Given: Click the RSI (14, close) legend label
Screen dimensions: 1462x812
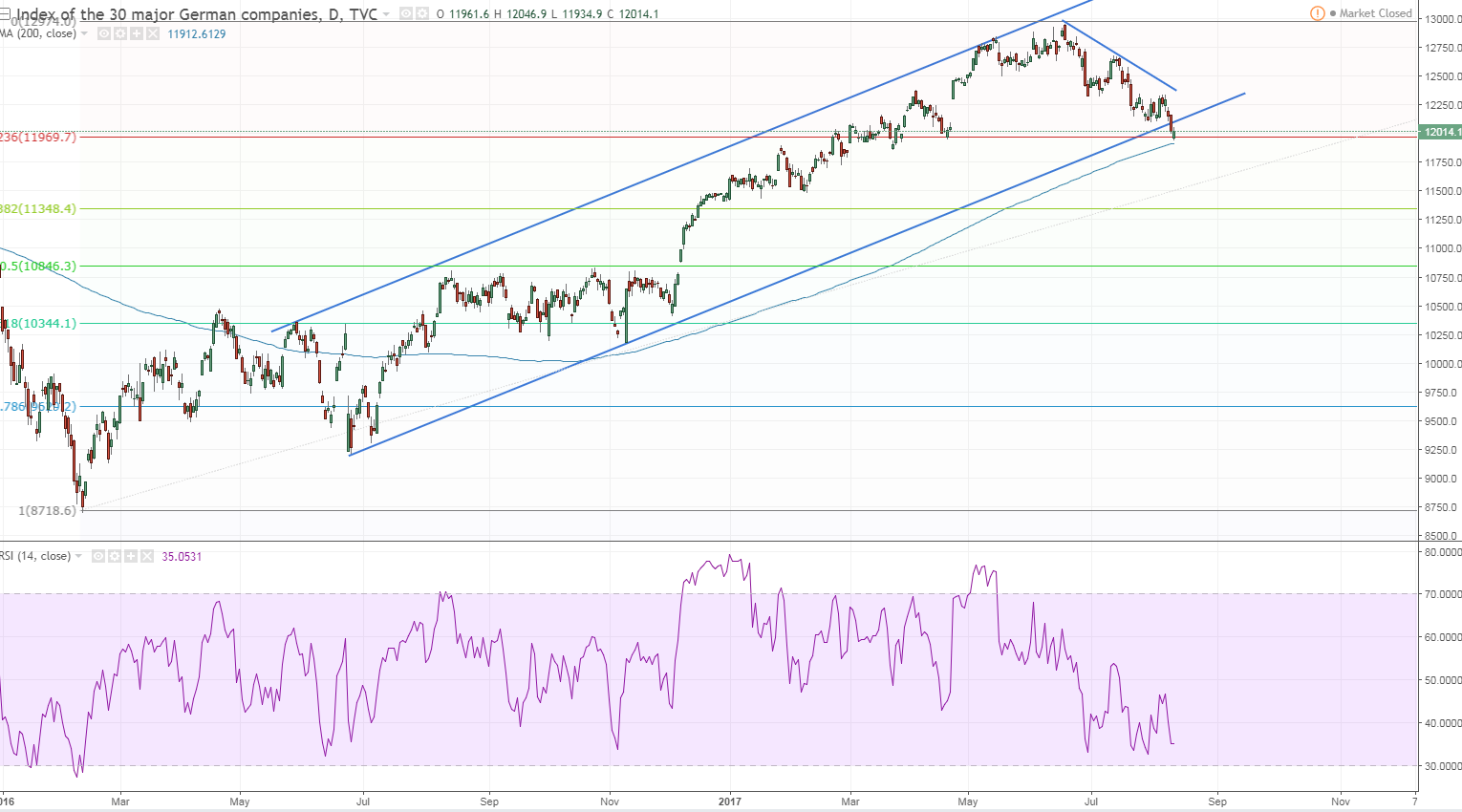Looking at the screenshot, I should click(x=35, y=556).
